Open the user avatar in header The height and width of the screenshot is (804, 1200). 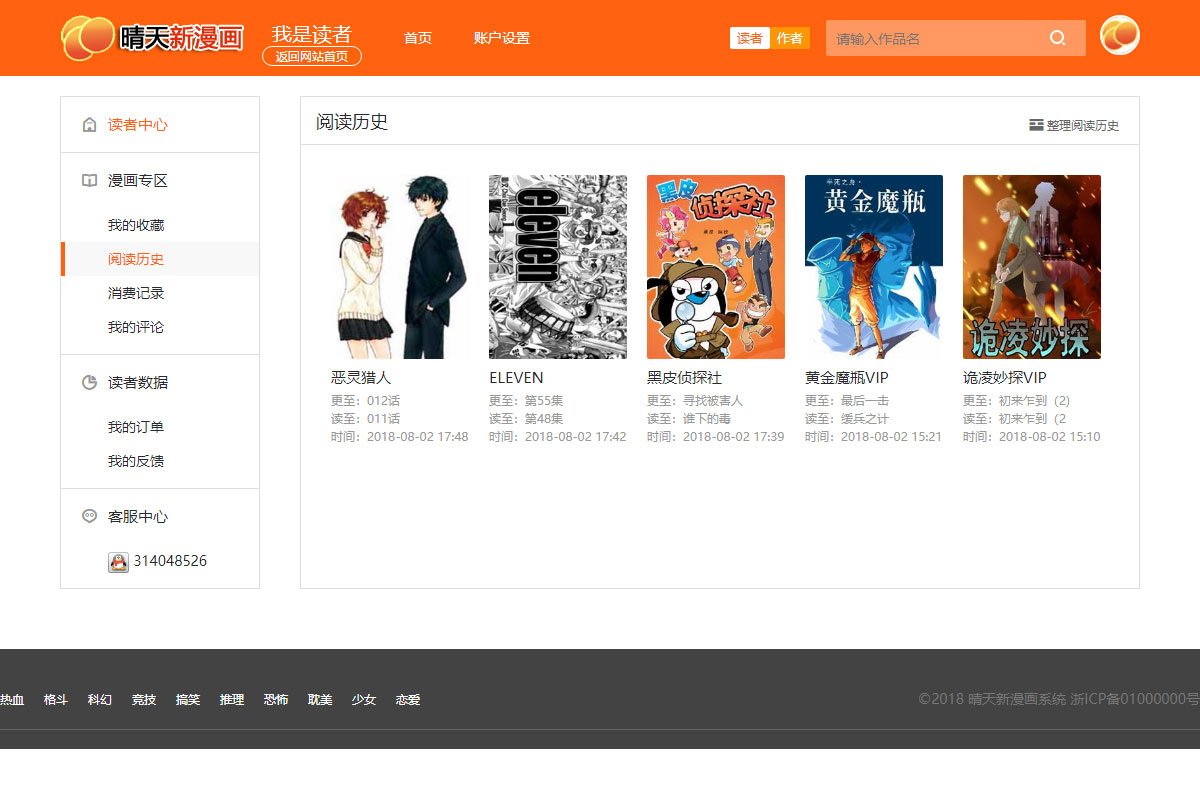(1119, 36)
